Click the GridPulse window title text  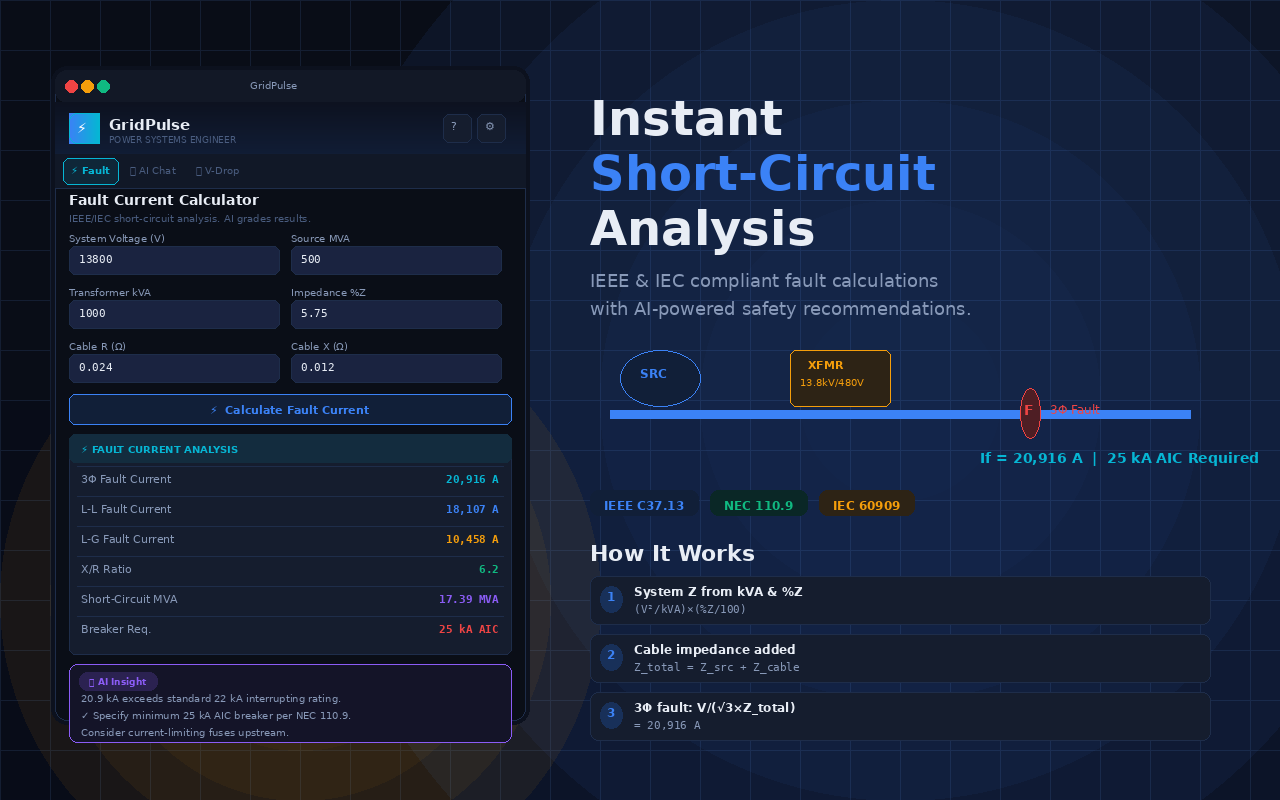coord(273,86)
